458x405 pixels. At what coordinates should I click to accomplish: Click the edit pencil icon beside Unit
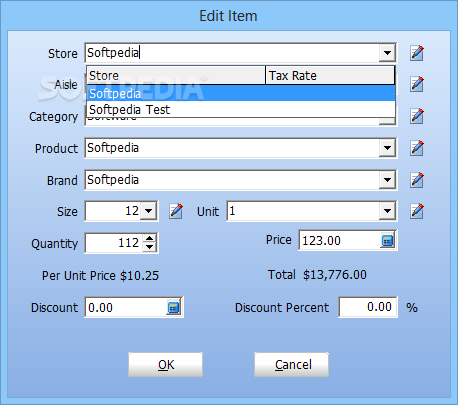(x=417, y=211)
